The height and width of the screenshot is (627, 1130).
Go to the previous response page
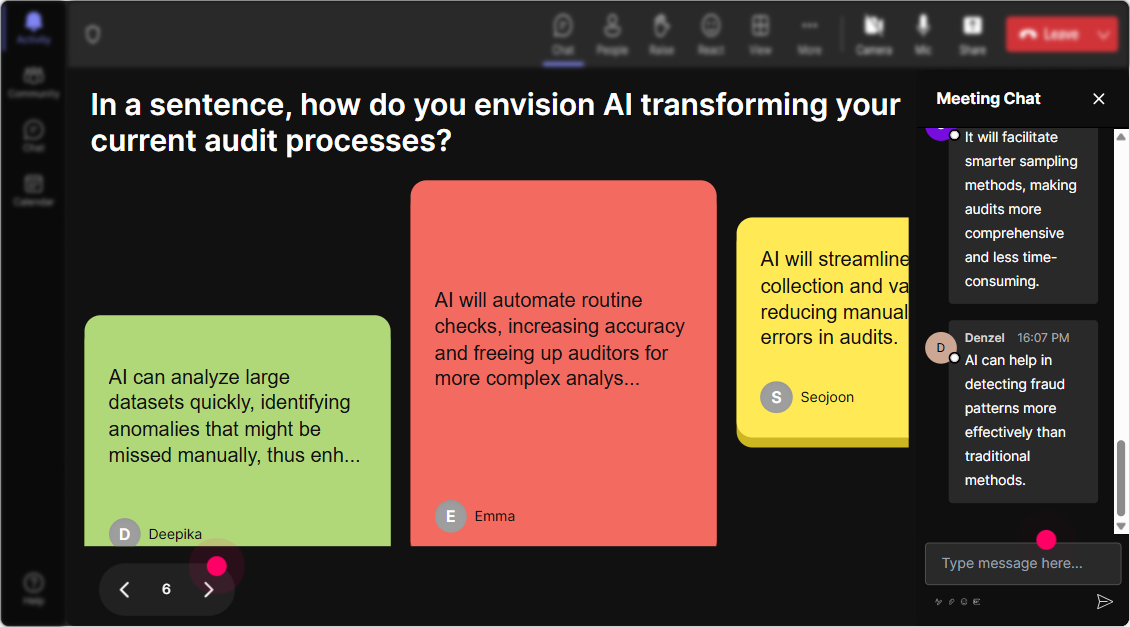[x=124, y=590]
